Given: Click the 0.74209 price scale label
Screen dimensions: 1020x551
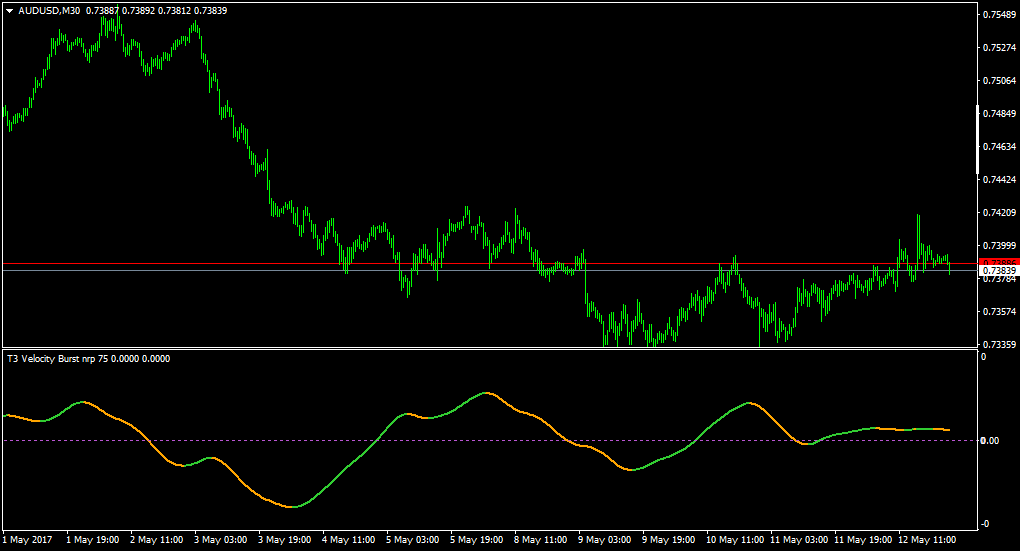Looking at the screenshot, I should coord(999,212).
